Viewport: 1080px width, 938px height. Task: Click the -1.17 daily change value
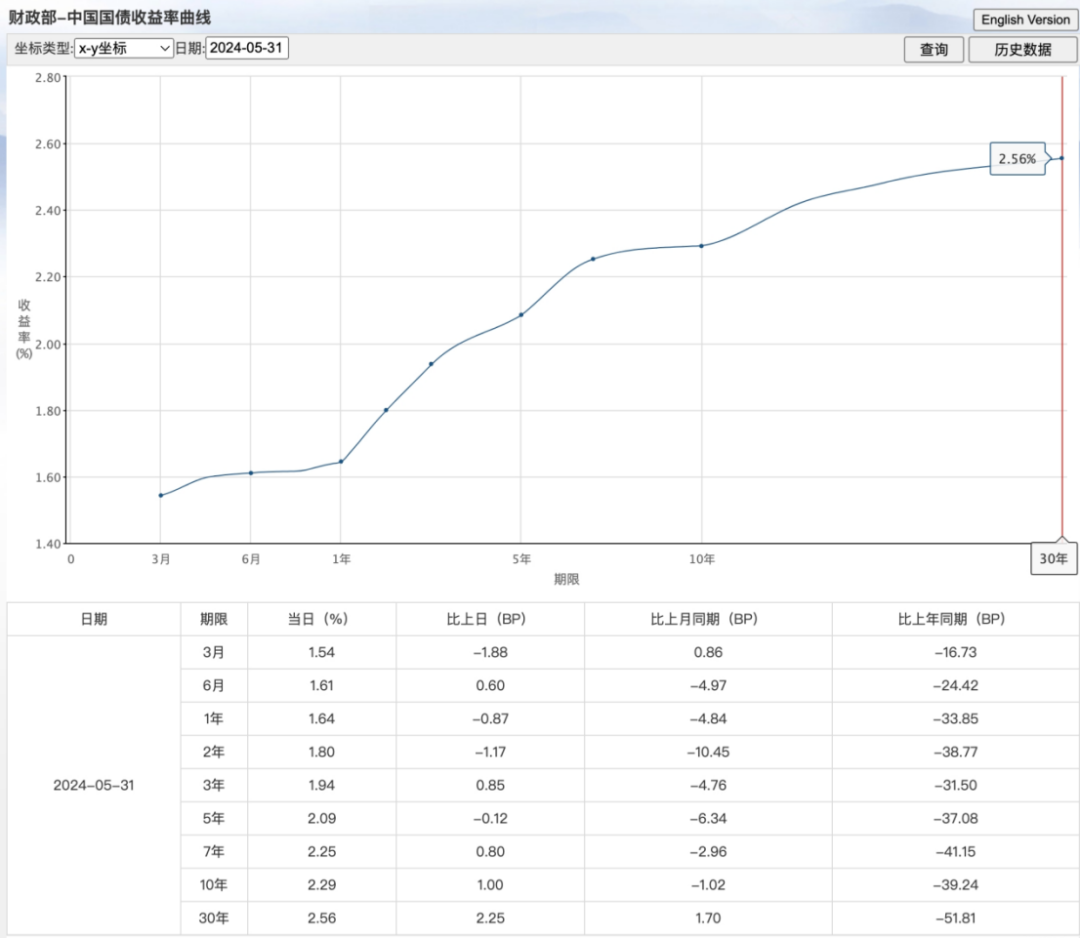click(490, 752)
